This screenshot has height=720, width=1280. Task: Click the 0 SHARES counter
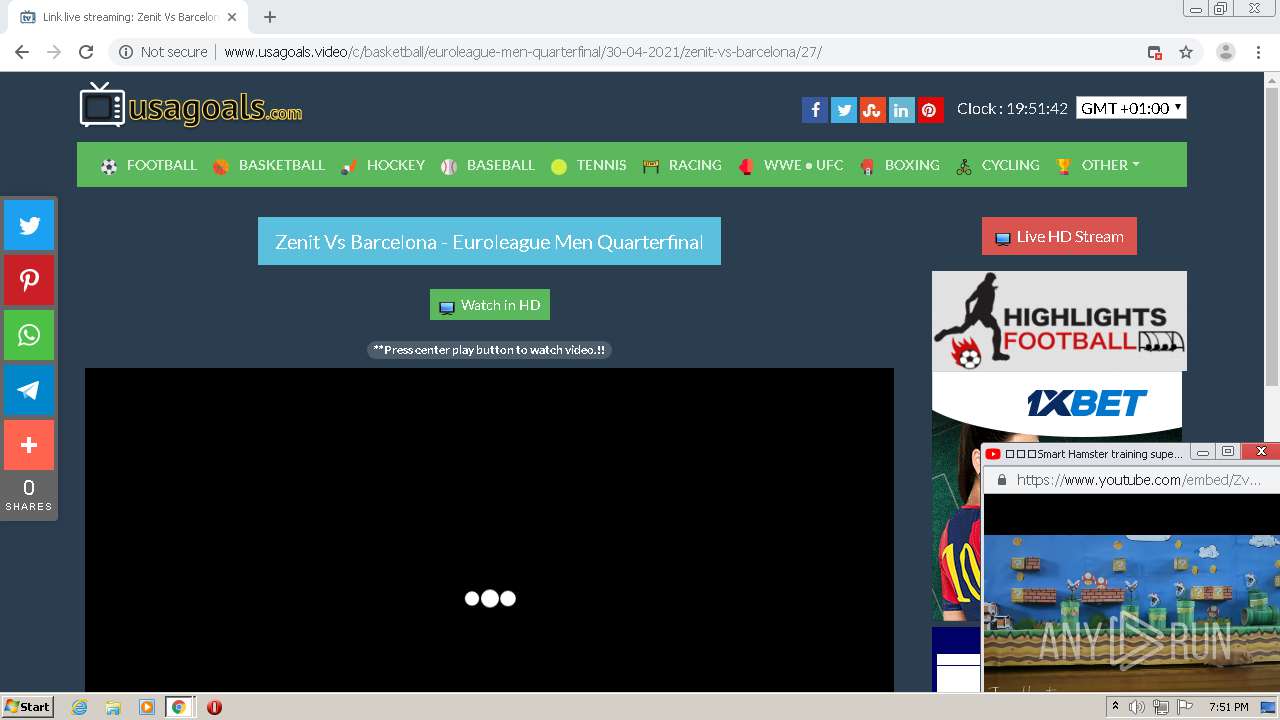[29, 495]
